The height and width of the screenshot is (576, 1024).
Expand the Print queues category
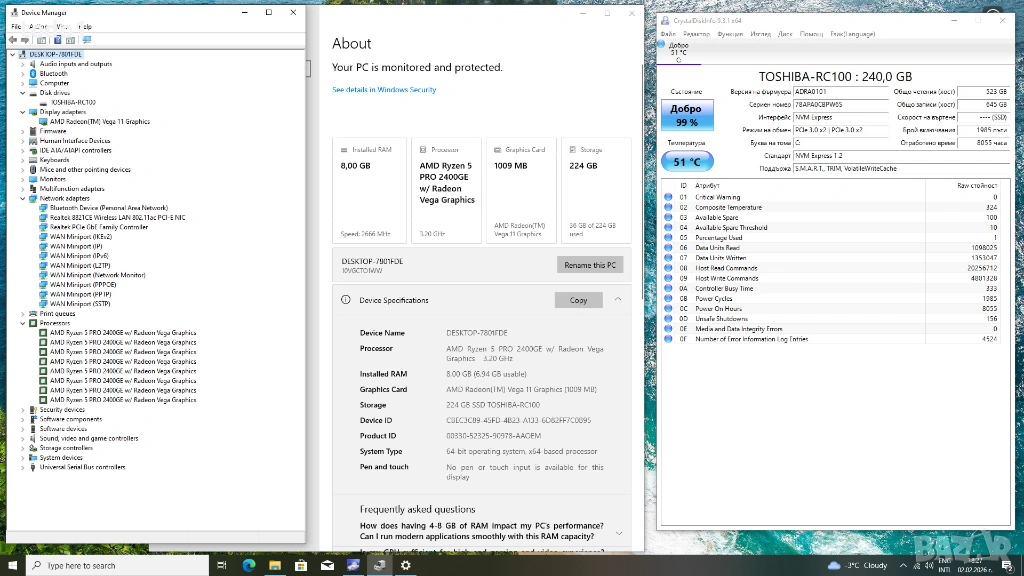point(23,313)
